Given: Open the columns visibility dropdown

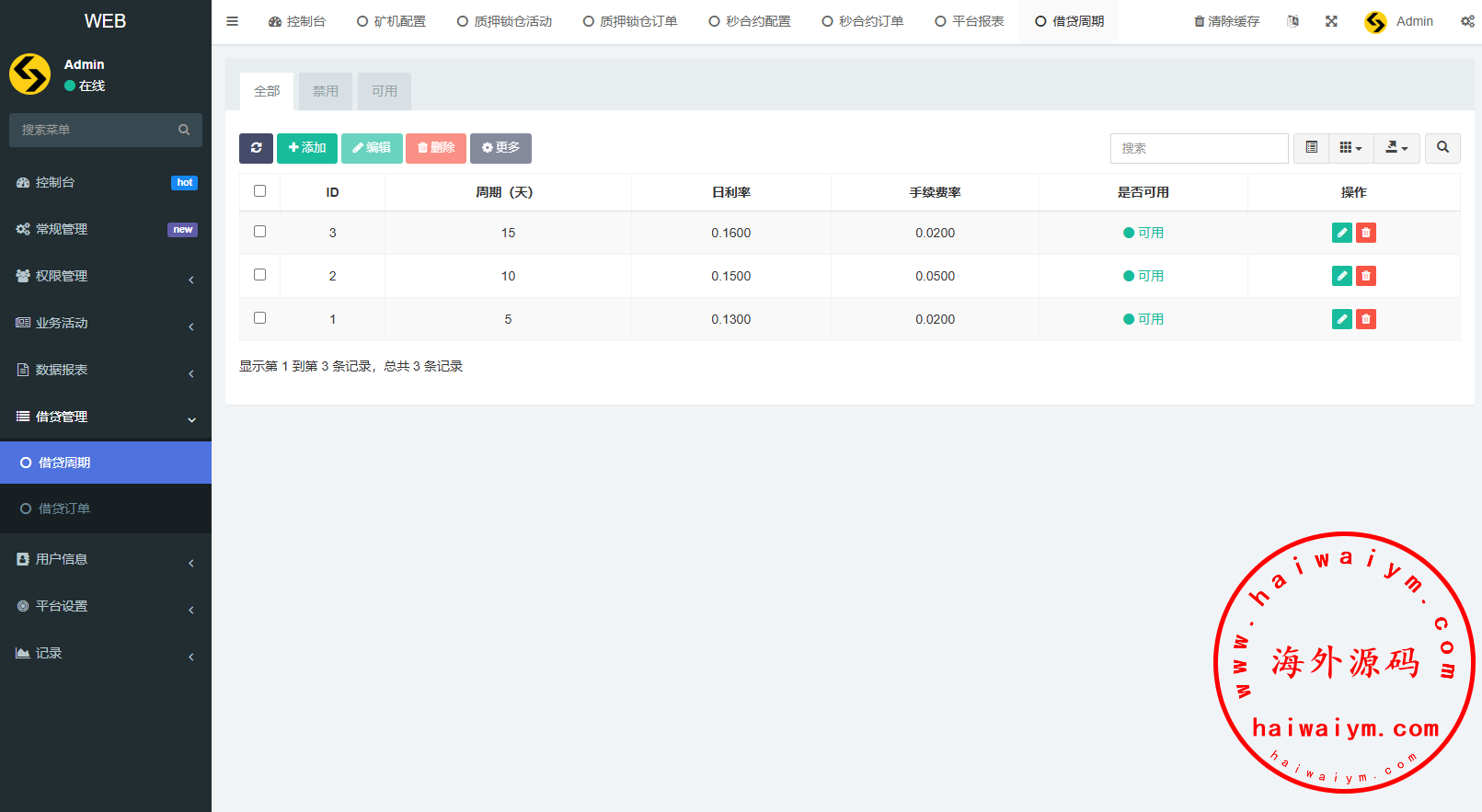Looking at the screenshot, I should pyautogui.click(x=1350, y=148).
